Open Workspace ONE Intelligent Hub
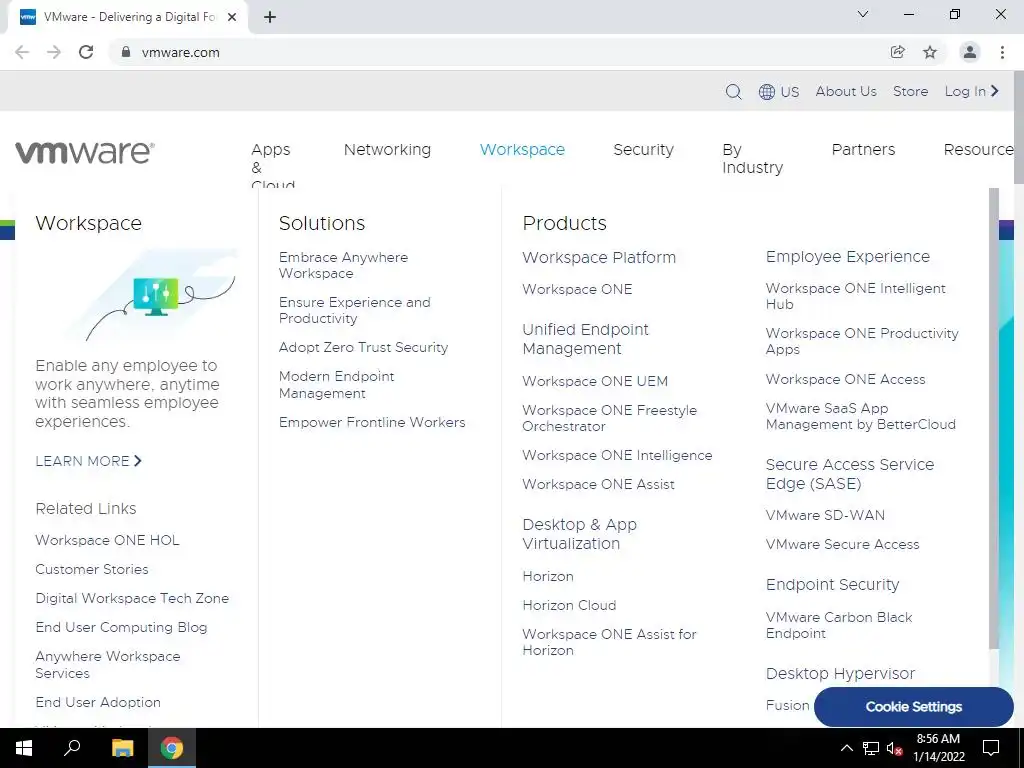Screen dimensions: 1024x768 click(x=856, y=296)
